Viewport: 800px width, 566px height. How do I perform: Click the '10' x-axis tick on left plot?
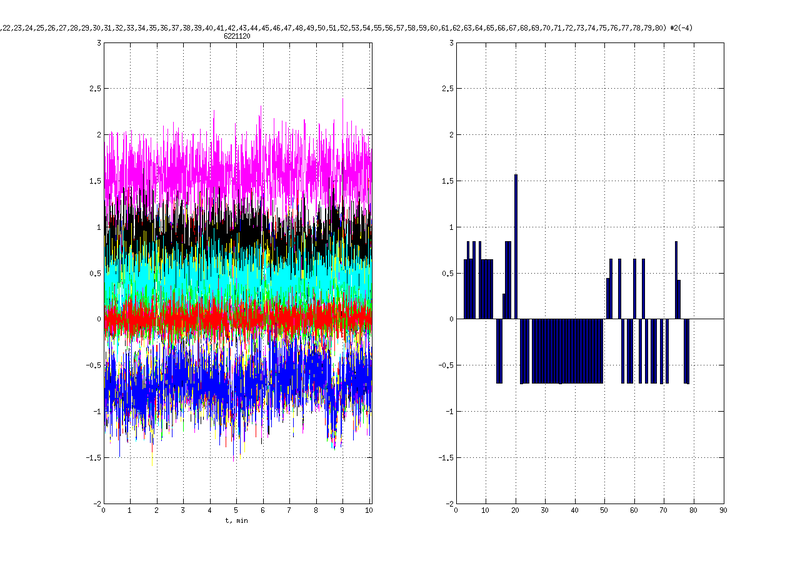coord(369,511)
